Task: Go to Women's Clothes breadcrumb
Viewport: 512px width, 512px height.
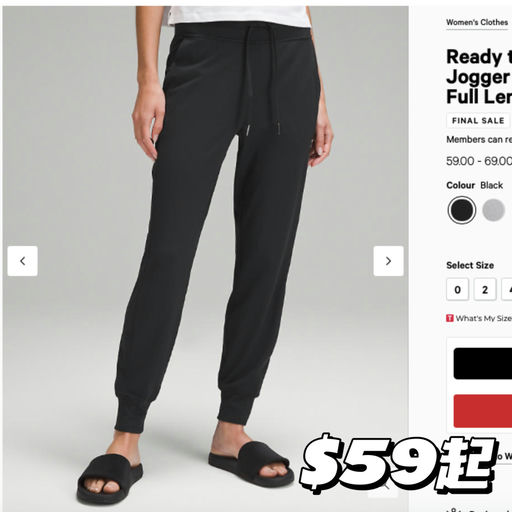Action: 477,22
